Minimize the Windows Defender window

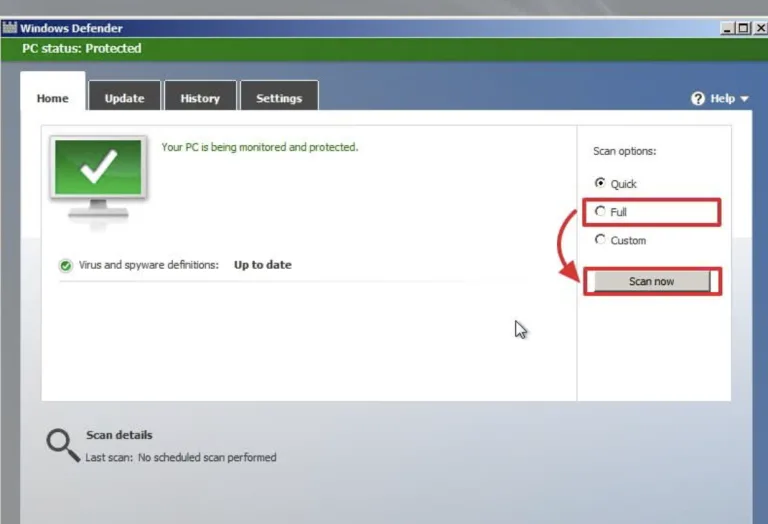727,28
